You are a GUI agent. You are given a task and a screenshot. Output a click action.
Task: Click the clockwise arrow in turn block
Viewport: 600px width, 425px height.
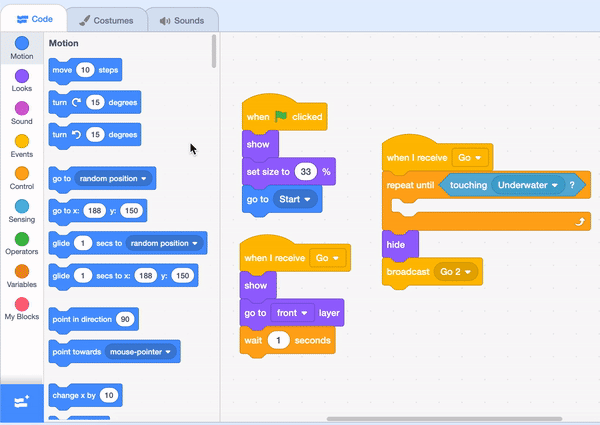77,102
